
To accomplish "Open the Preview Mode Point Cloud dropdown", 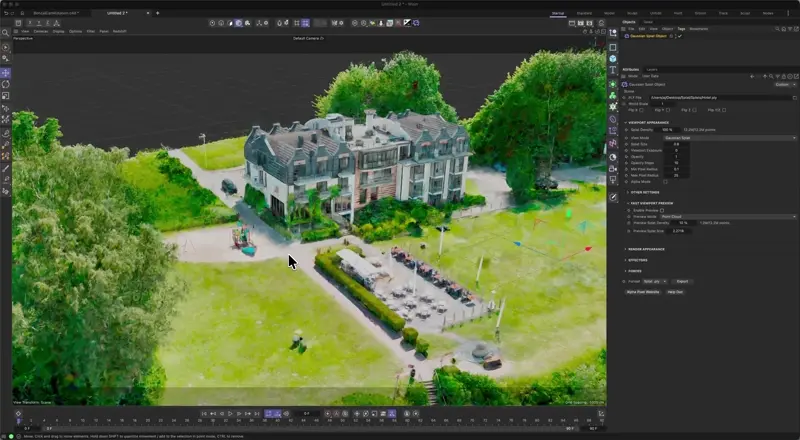I will pyautogui.click(x=728, y=216).
